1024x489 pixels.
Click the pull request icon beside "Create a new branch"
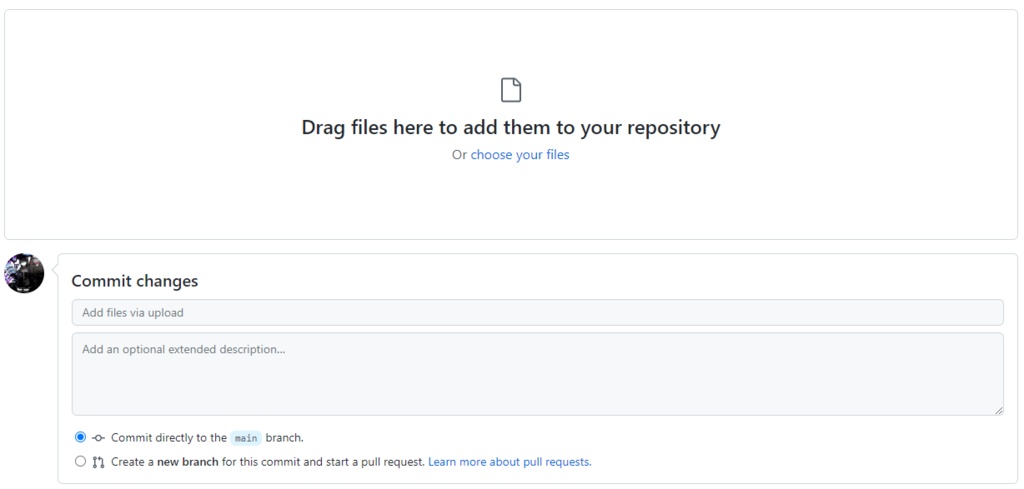(x=98, y=462)
